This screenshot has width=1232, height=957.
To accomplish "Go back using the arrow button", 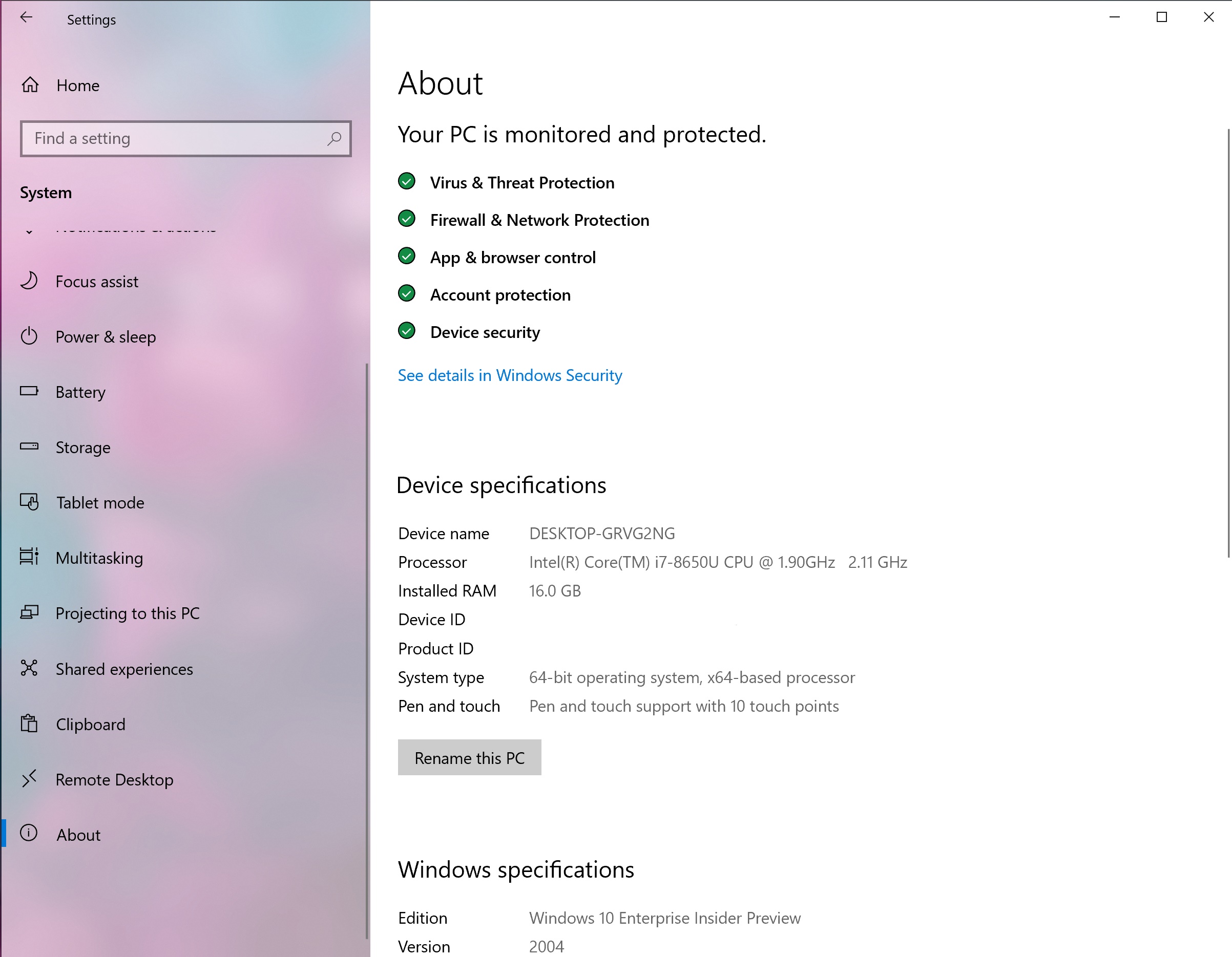I will 26,17.
